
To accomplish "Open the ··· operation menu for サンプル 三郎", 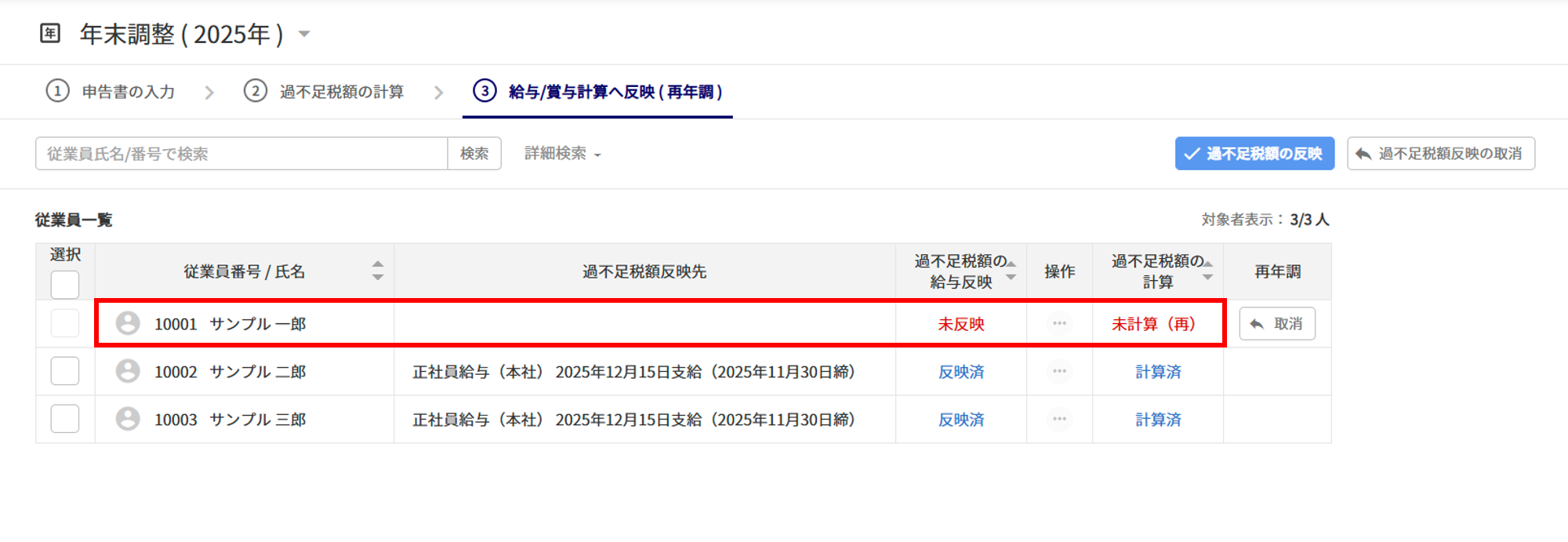I will pyautogui.click(x=1059, y=419).
